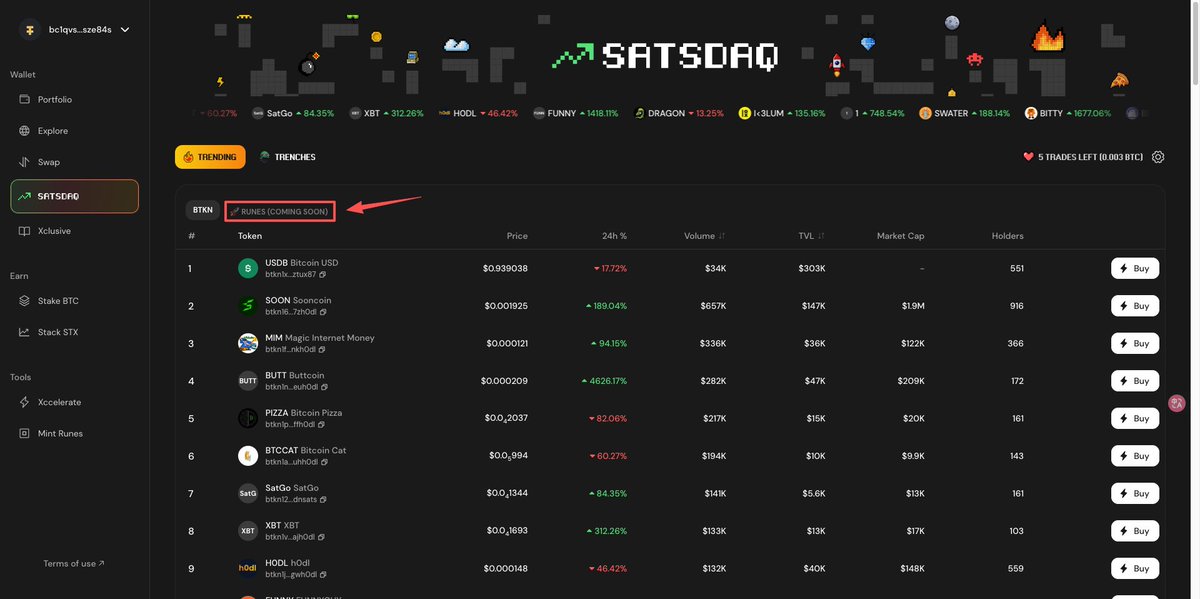This screenshot has height=599, width=1200.
Task: Open the wallet address dropdown bc1qvs...sze84s
Action: pyautogui.click(x=75, y=30)
